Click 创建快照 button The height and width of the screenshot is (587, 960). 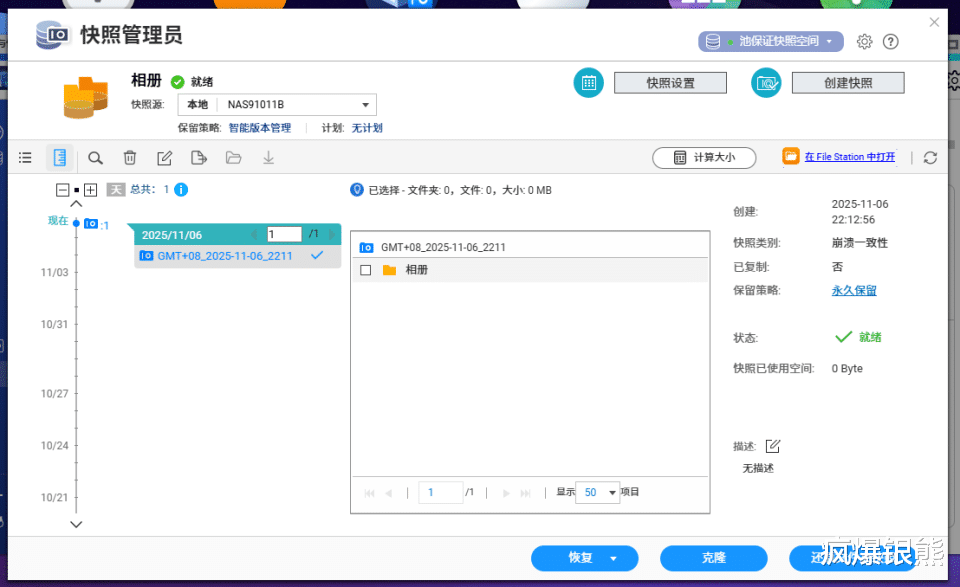pyautogui.click(x=848, y=83)
